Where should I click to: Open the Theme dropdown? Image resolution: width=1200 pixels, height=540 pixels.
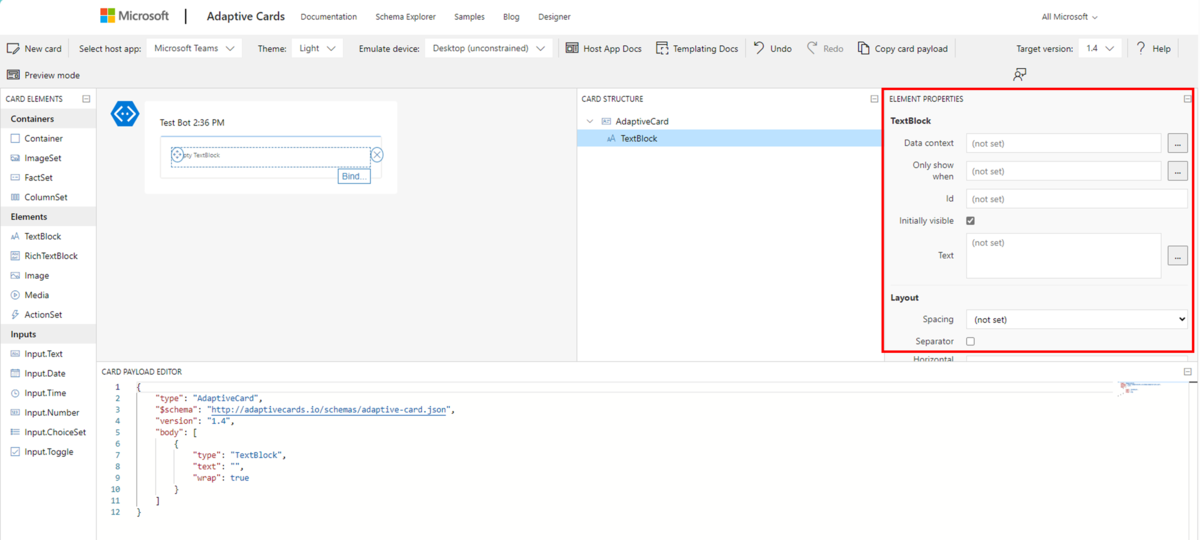[x=317, y=48]
